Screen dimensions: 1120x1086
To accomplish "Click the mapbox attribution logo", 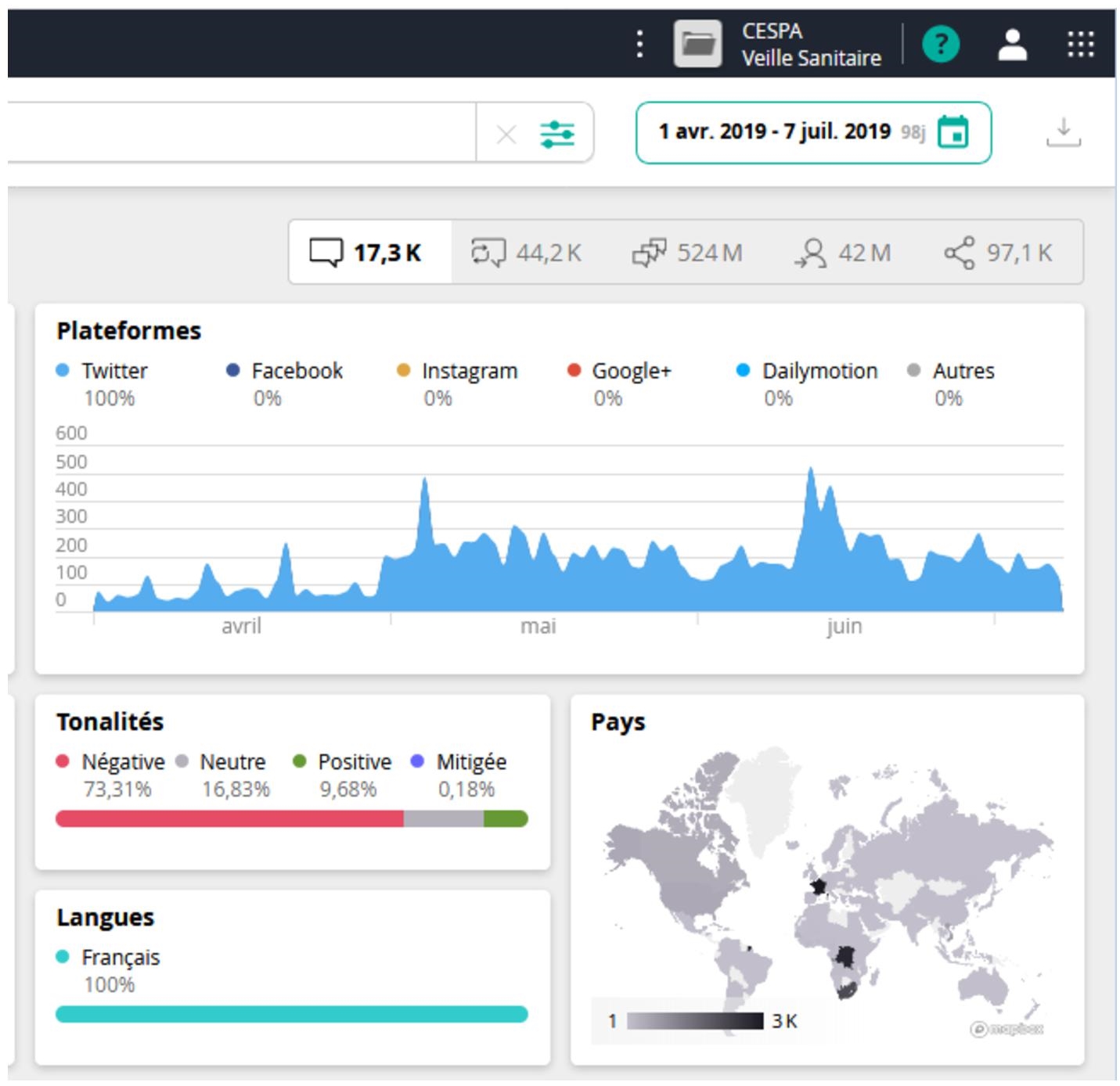I will (1007, 1029).
